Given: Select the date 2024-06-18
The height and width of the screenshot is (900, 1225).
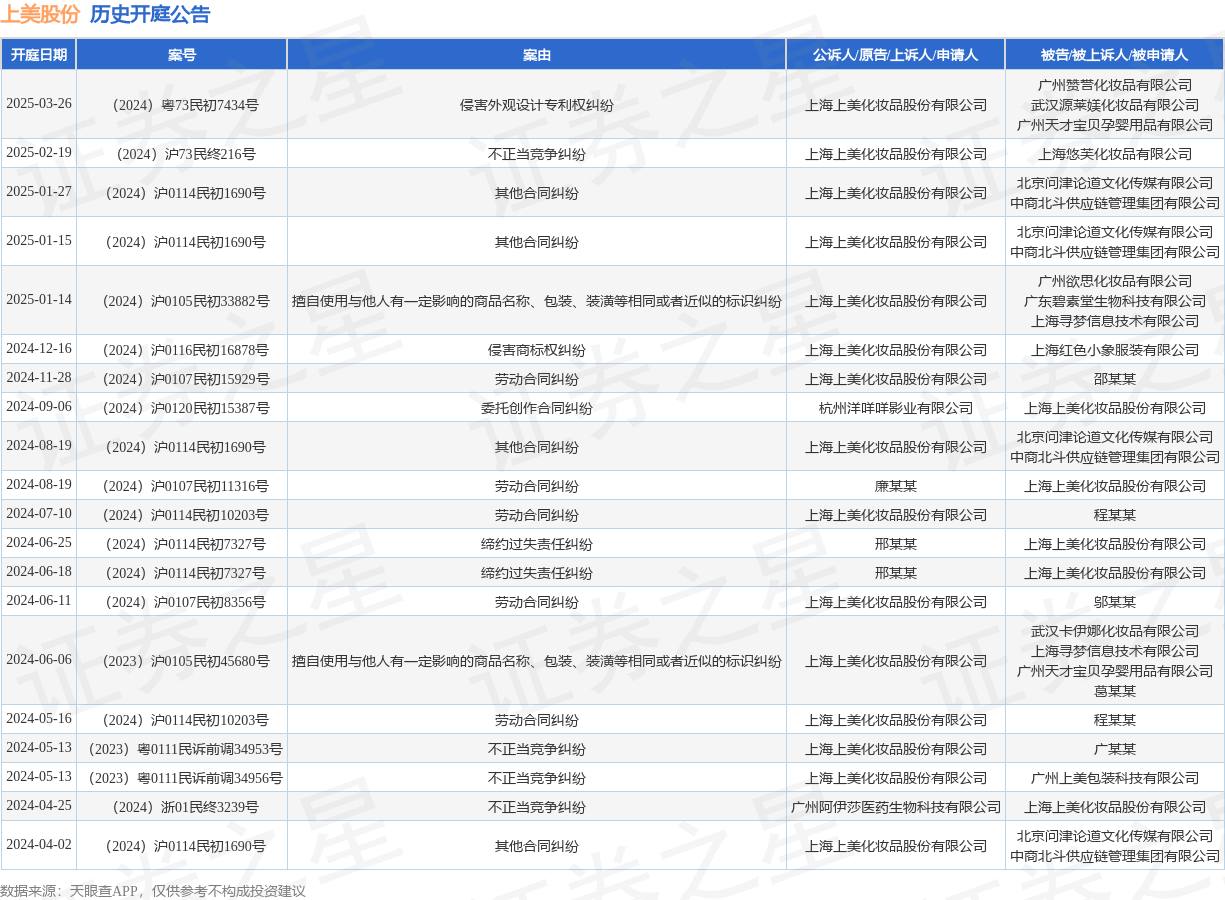Looking at the screenshot, I should click(x=39, y=572).
